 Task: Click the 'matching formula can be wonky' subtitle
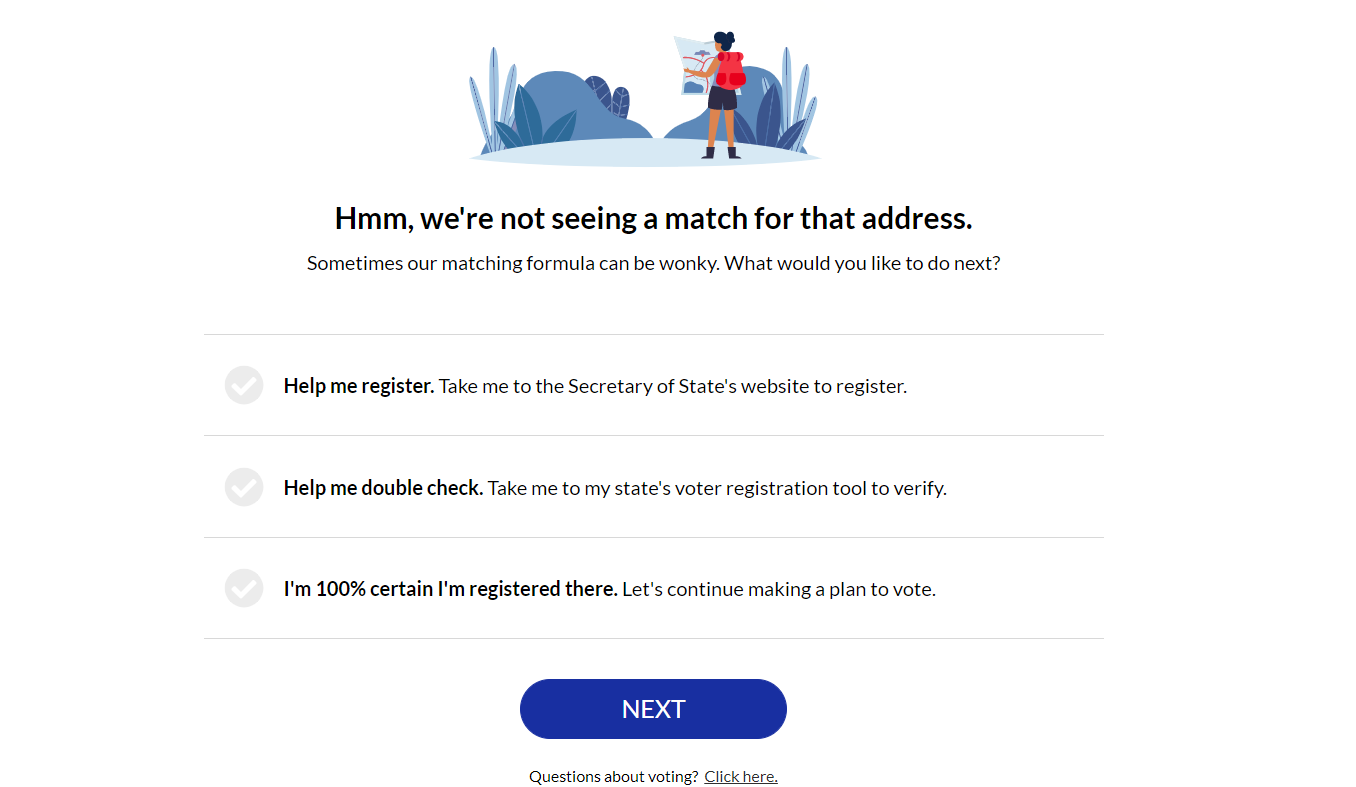click(x=653, y=264)
